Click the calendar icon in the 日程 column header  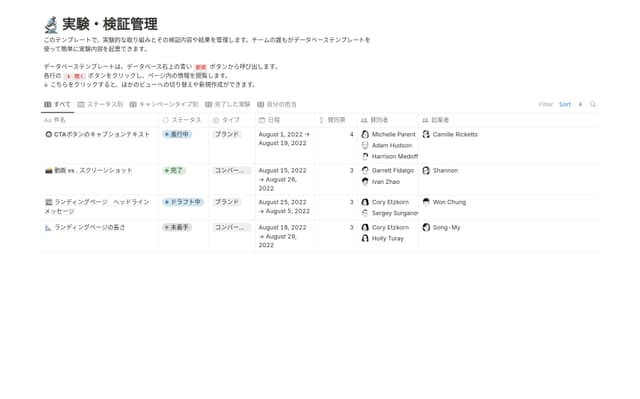pos(262,120)
